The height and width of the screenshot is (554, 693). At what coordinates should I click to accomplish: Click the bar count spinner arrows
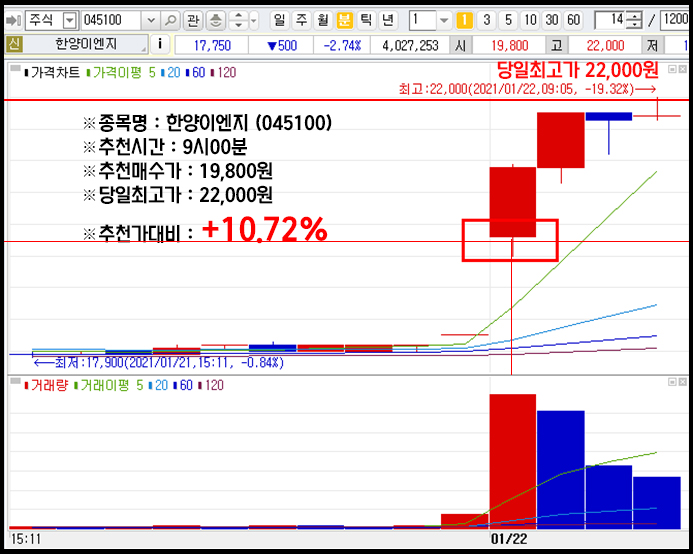point(635,20)
